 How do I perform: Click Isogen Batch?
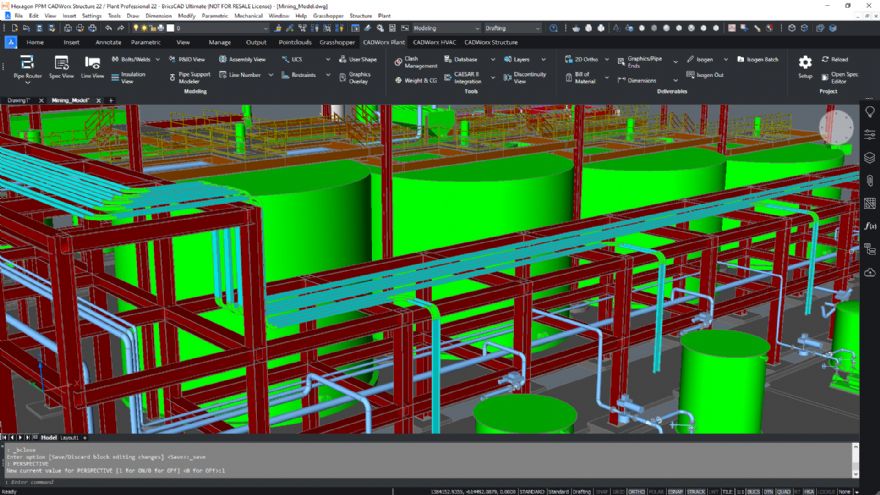tap(758, 59)
